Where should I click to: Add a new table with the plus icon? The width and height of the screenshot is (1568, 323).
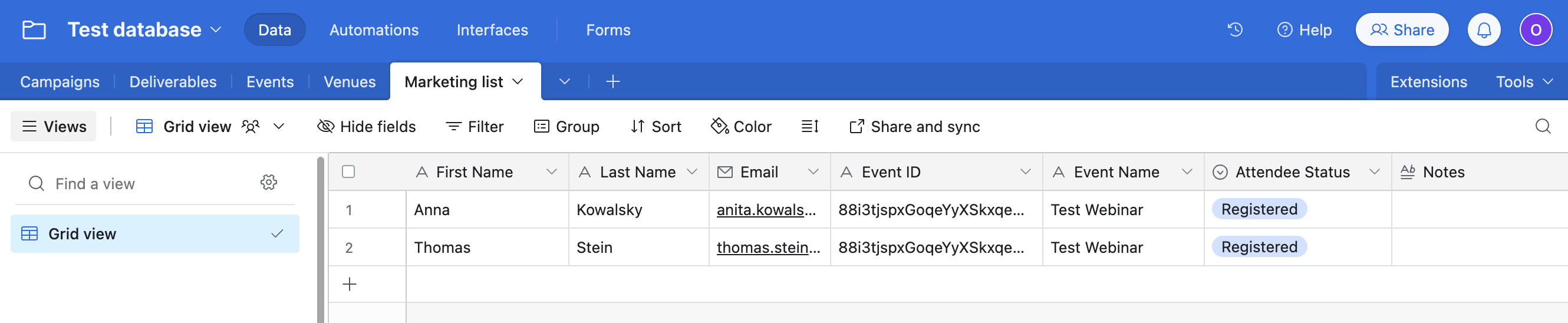coord(613,81)
